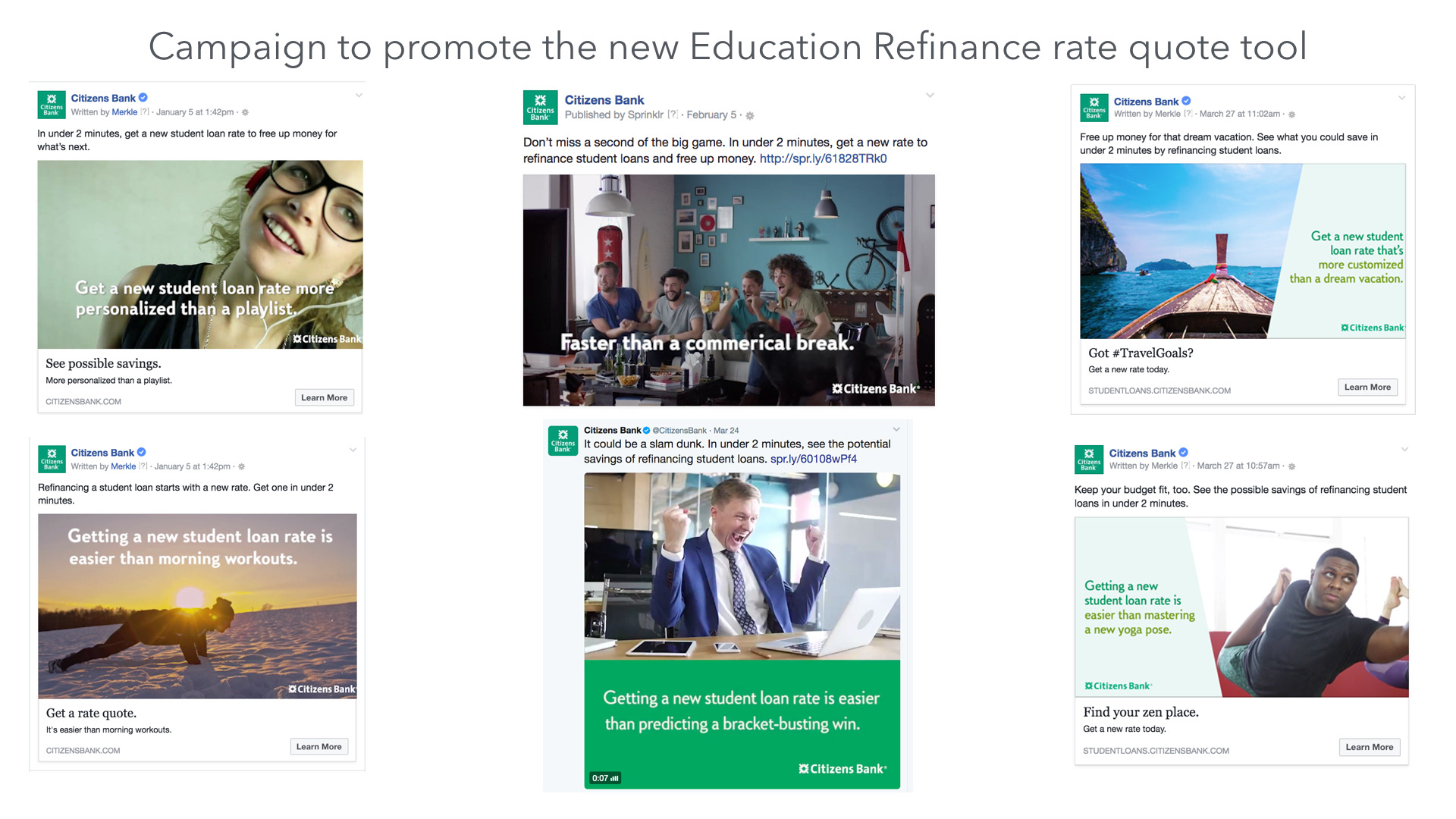The width and height of the screenshot is (1456, 819).
Task: Click 'Got #TravelGoals?' headline
Action: 1141,353
